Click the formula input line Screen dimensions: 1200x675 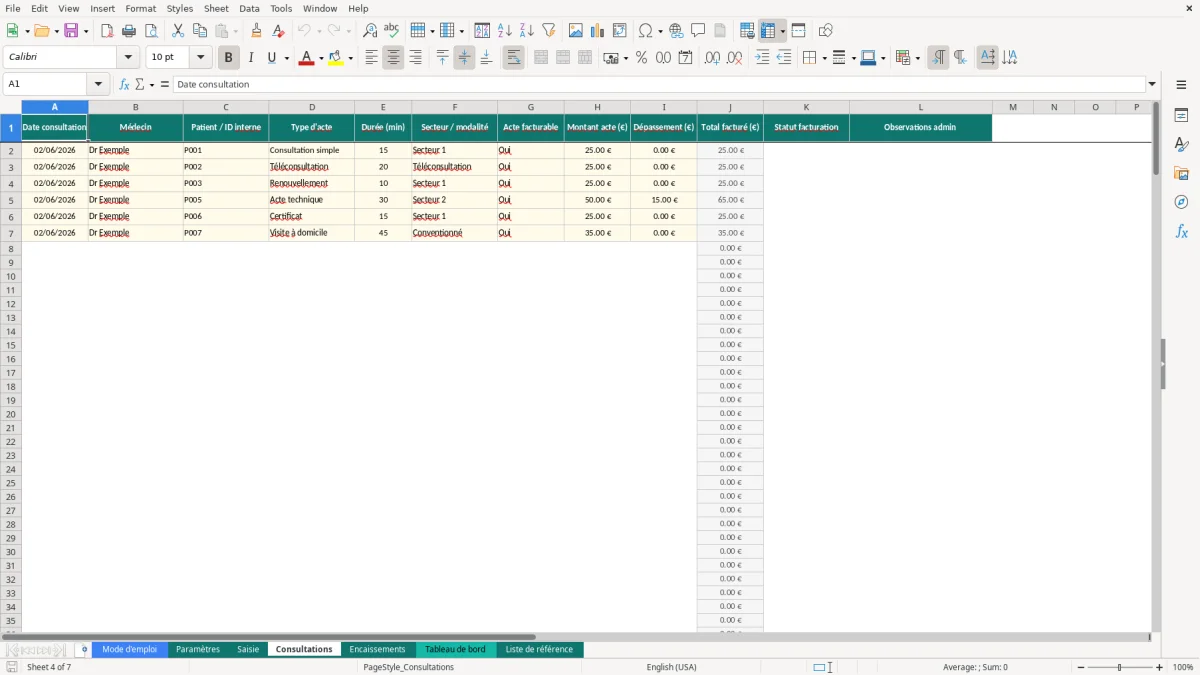click(659, 84)
